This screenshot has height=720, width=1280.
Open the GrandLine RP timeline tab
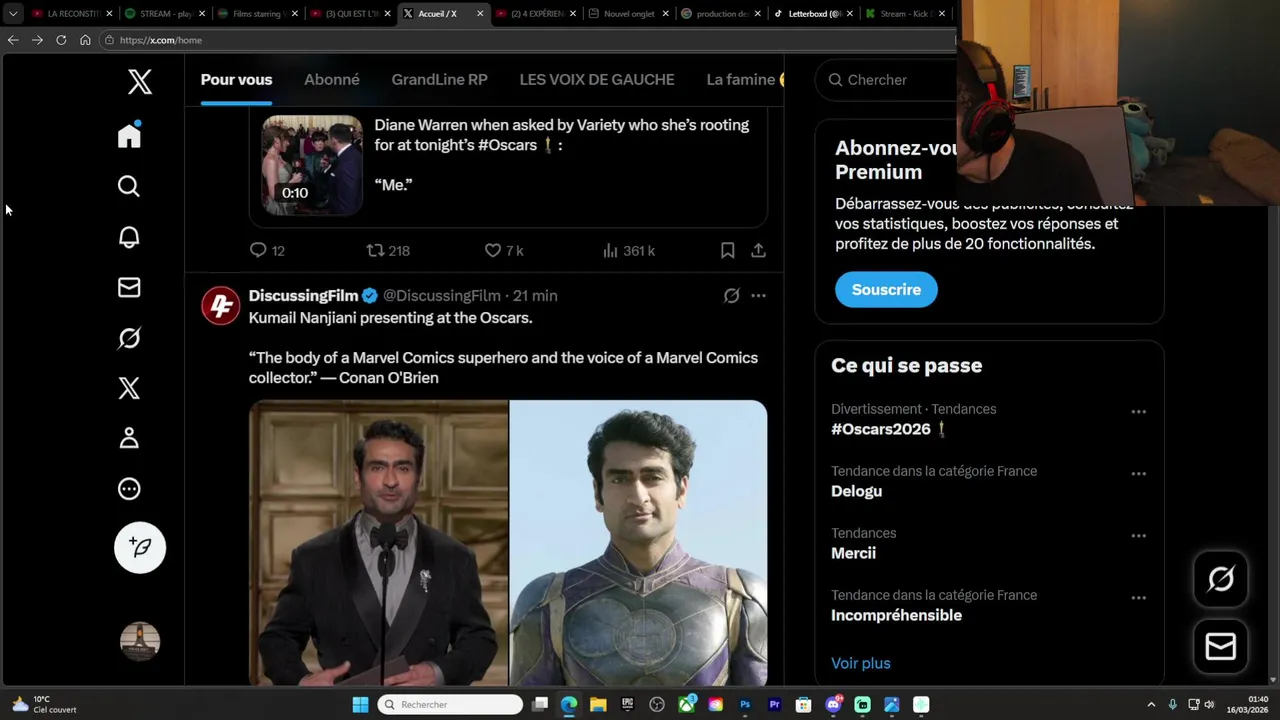[439, 80]
